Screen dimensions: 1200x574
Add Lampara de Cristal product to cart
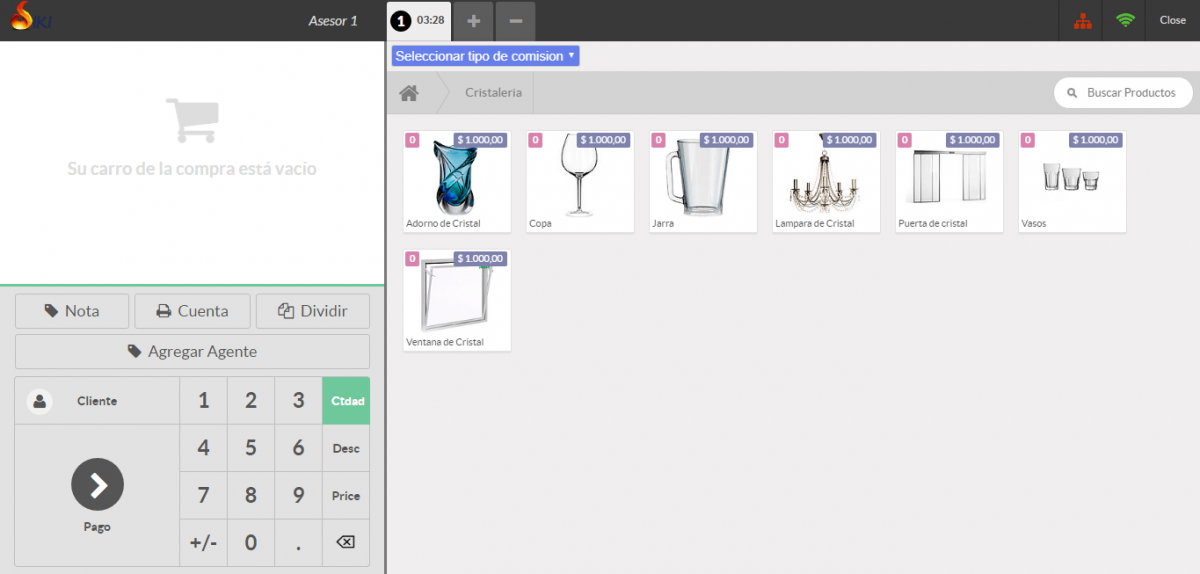click(x=826, y=182)
